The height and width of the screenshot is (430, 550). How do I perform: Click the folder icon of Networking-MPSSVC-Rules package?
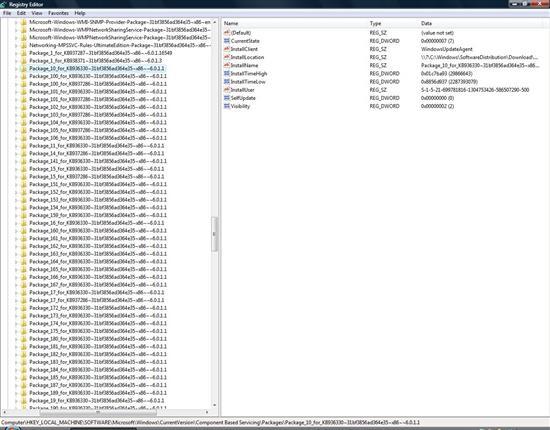coord(24,46)
